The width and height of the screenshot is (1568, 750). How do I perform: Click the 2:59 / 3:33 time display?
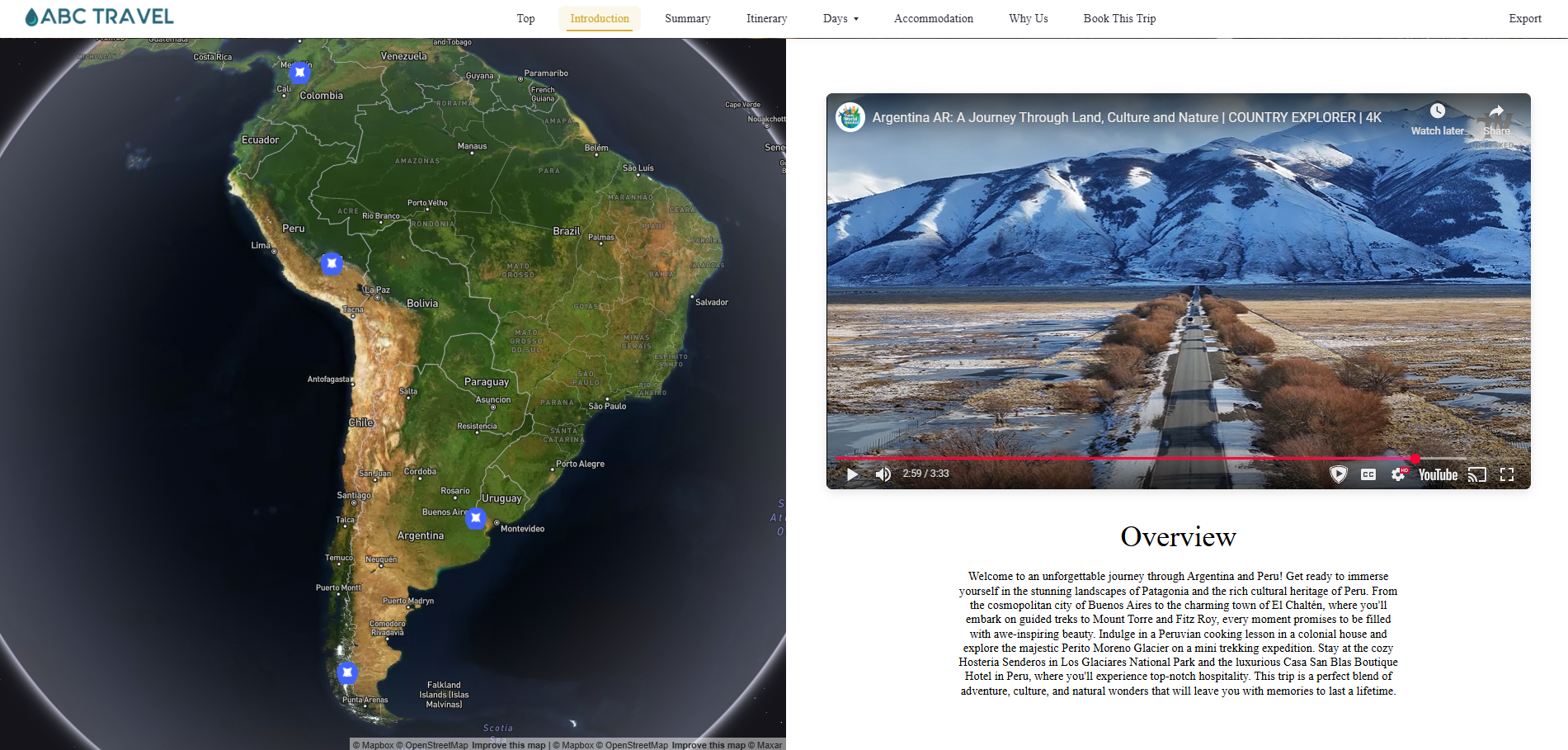[925, 474]
